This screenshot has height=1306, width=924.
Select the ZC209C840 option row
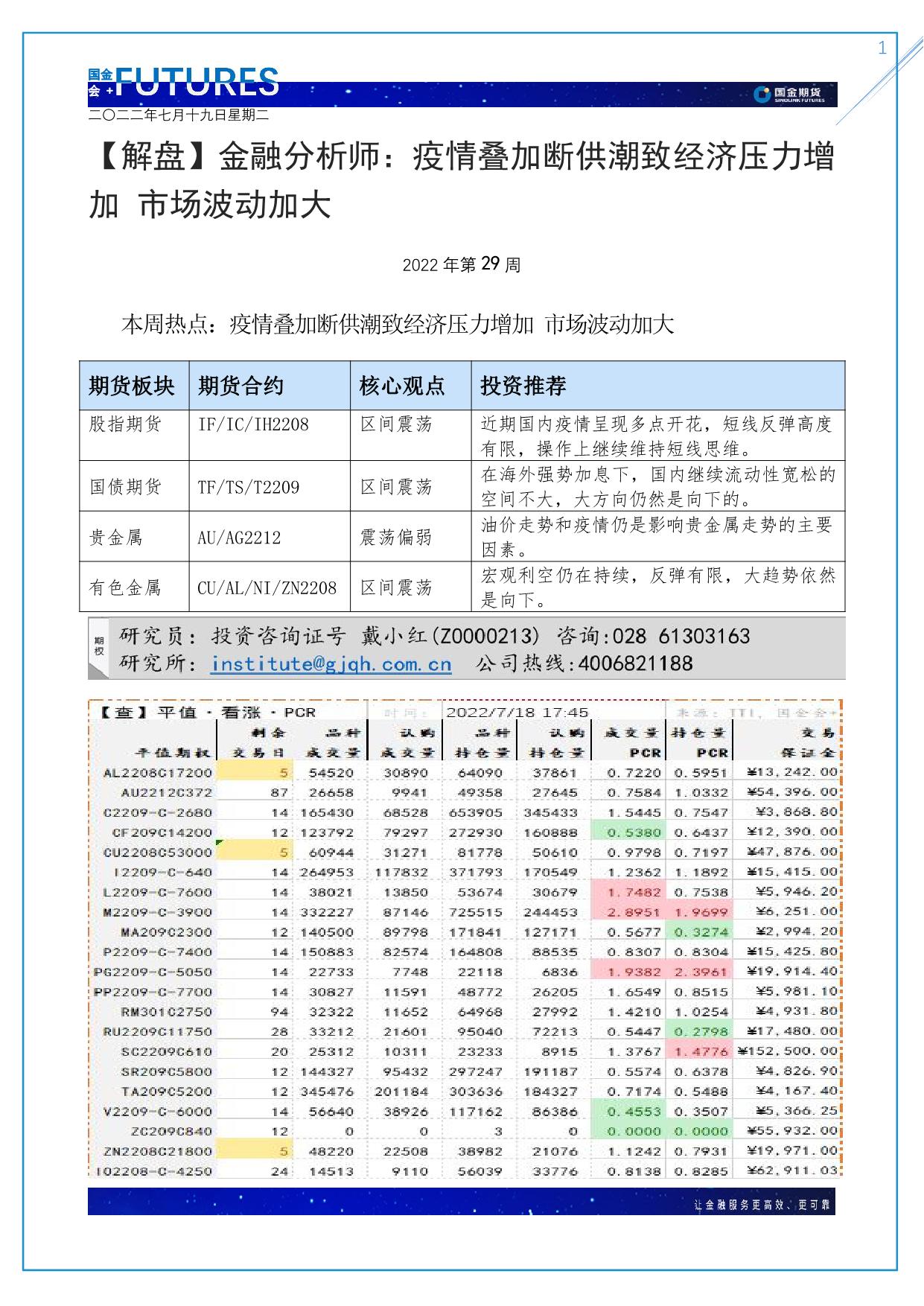coord(465,1132)
